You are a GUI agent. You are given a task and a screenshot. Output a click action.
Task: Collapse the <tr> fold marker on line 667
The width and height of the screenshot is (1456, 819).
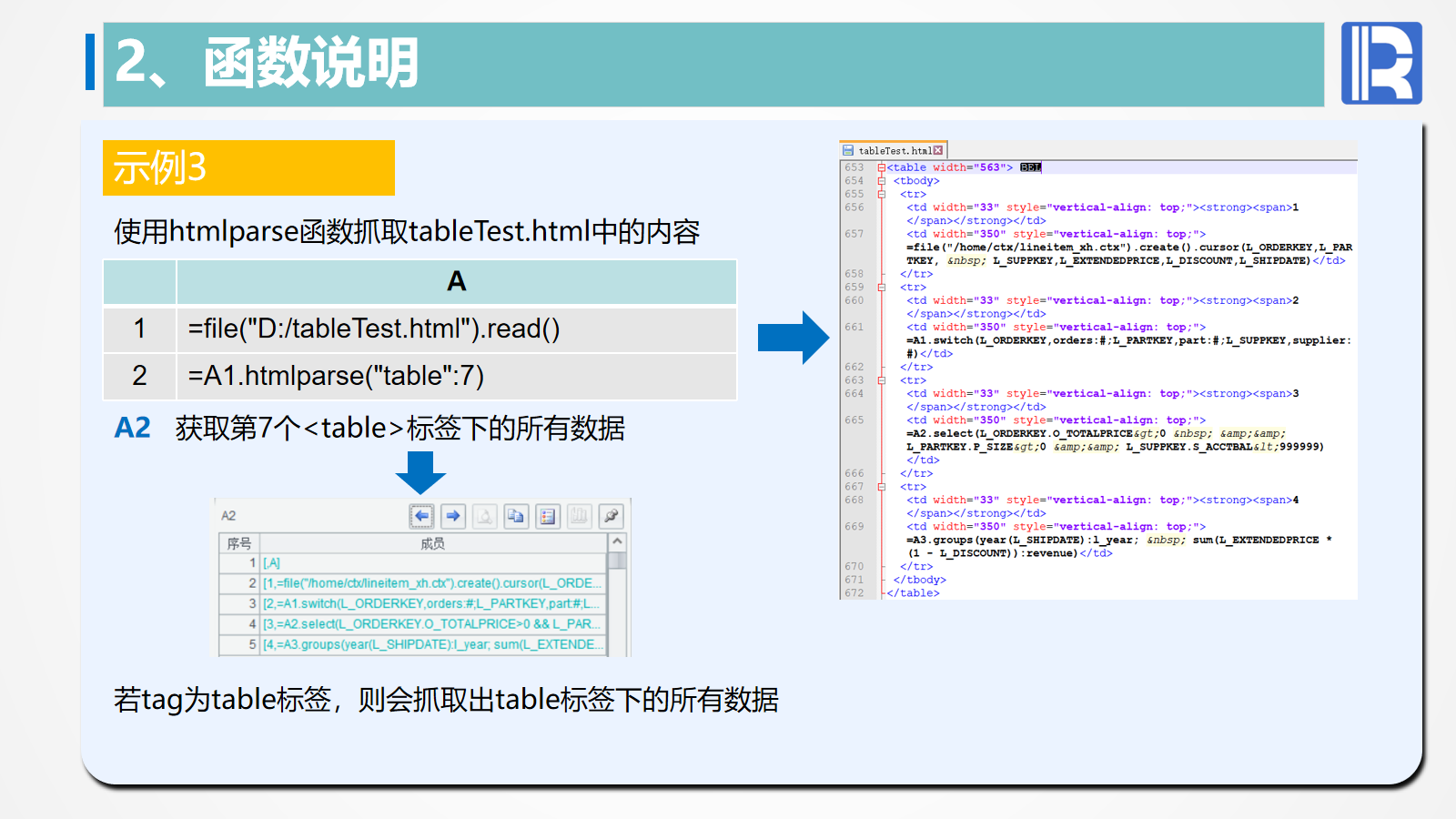[x=881, y=487]
